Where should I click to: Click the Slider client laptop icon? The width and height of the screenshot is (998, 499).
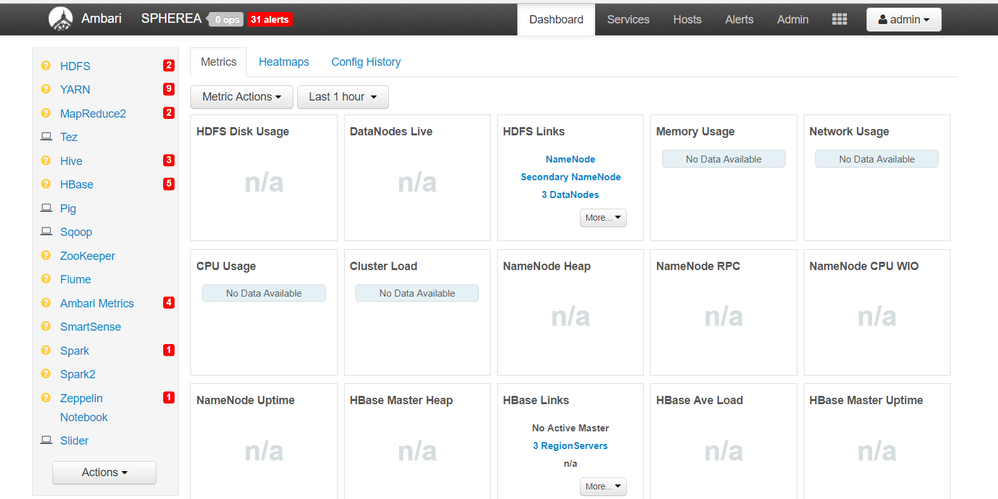tap(46, 441)
